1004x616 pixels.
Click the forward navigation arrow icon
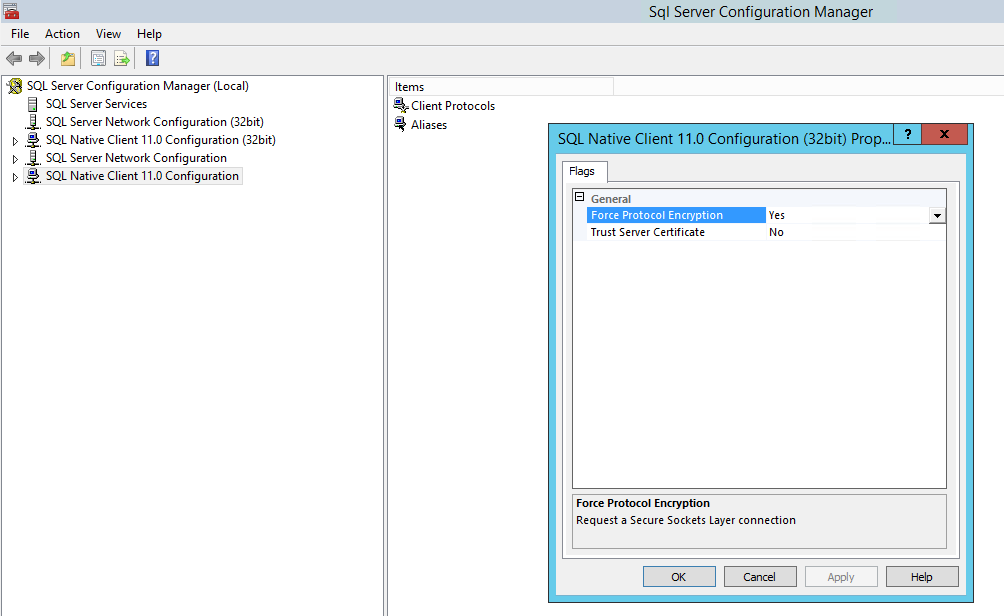(x=37, y=58)
